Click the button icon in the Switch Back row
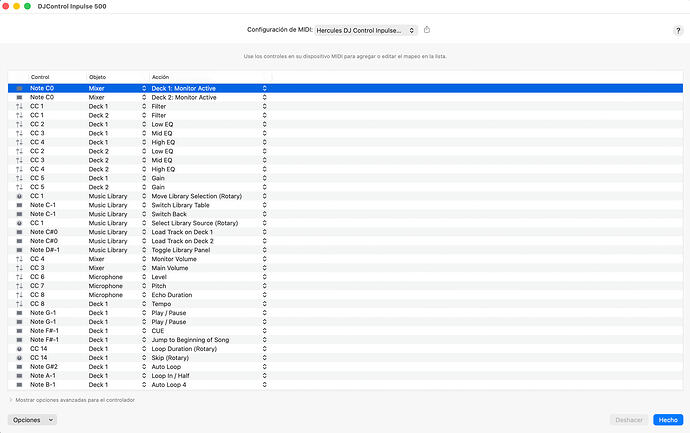Screen dimensions: 690x433 point(19,214)
